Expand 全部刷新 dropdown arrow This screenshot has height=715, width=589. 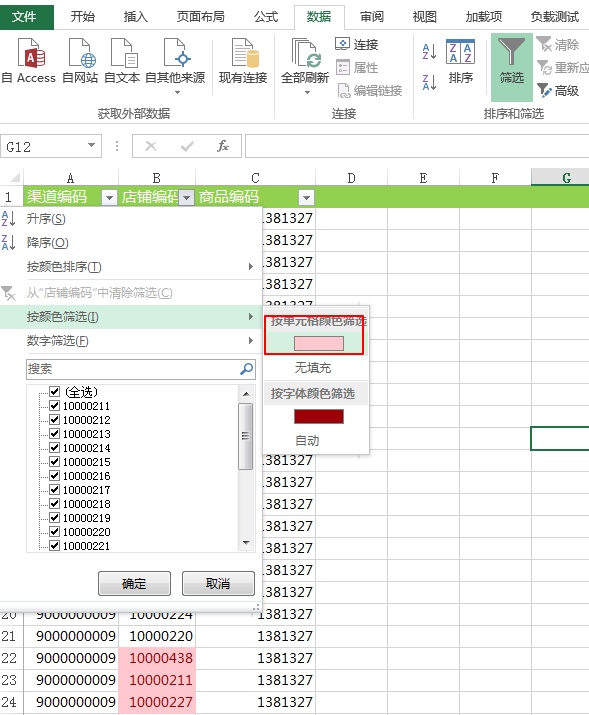[307, 93]
